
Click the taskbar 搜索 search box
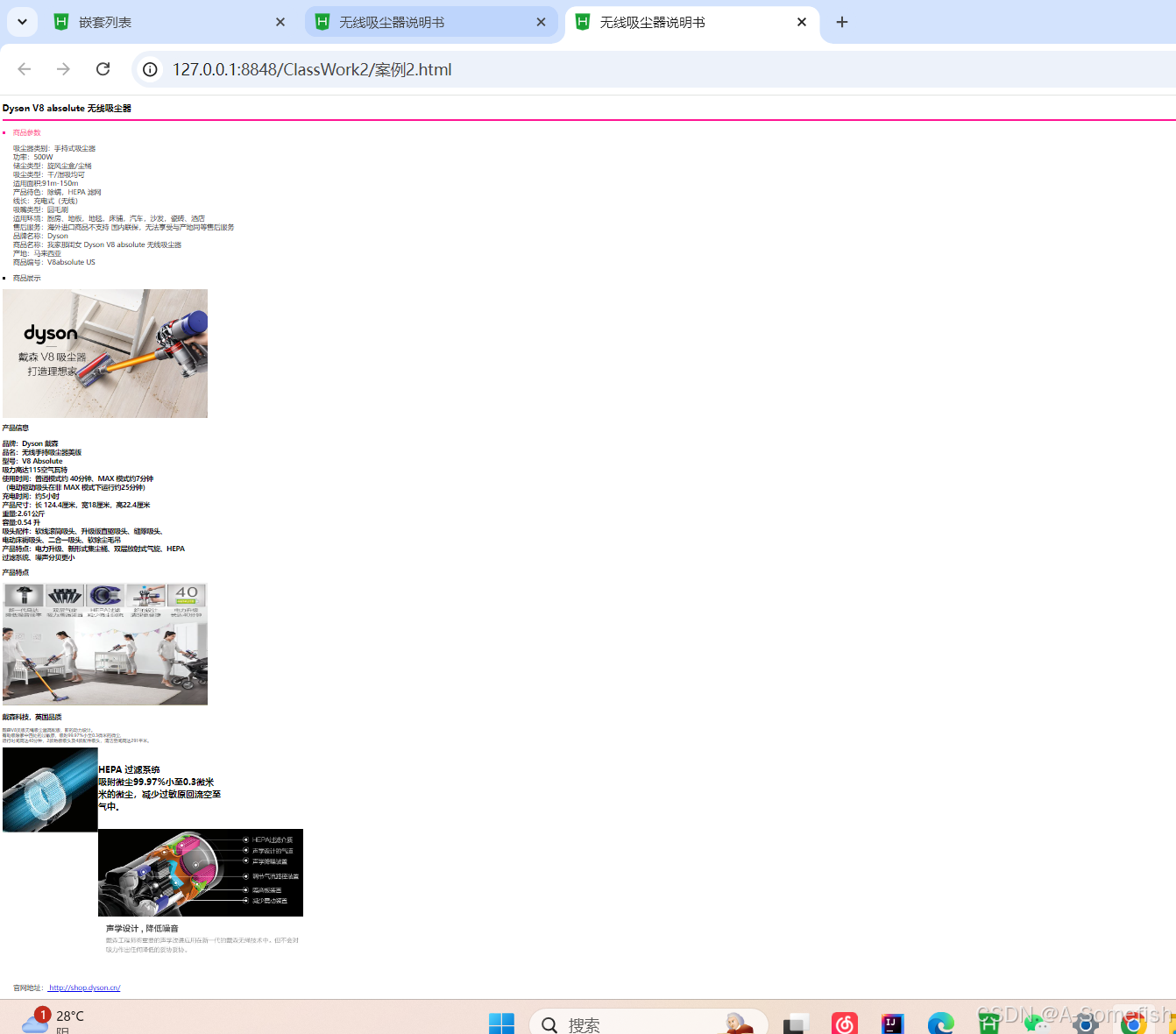pos(648,1023)
